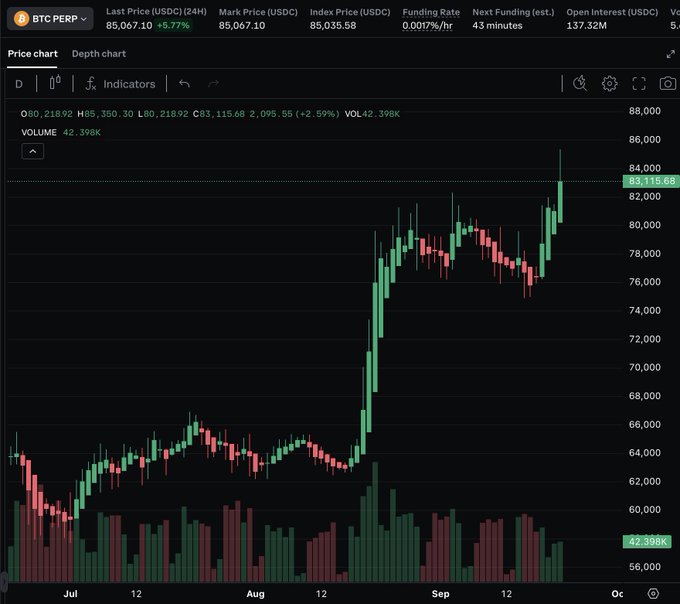Click the Next Funding 43 minutes value
The image size is (680, 604).
click(497, 26)
